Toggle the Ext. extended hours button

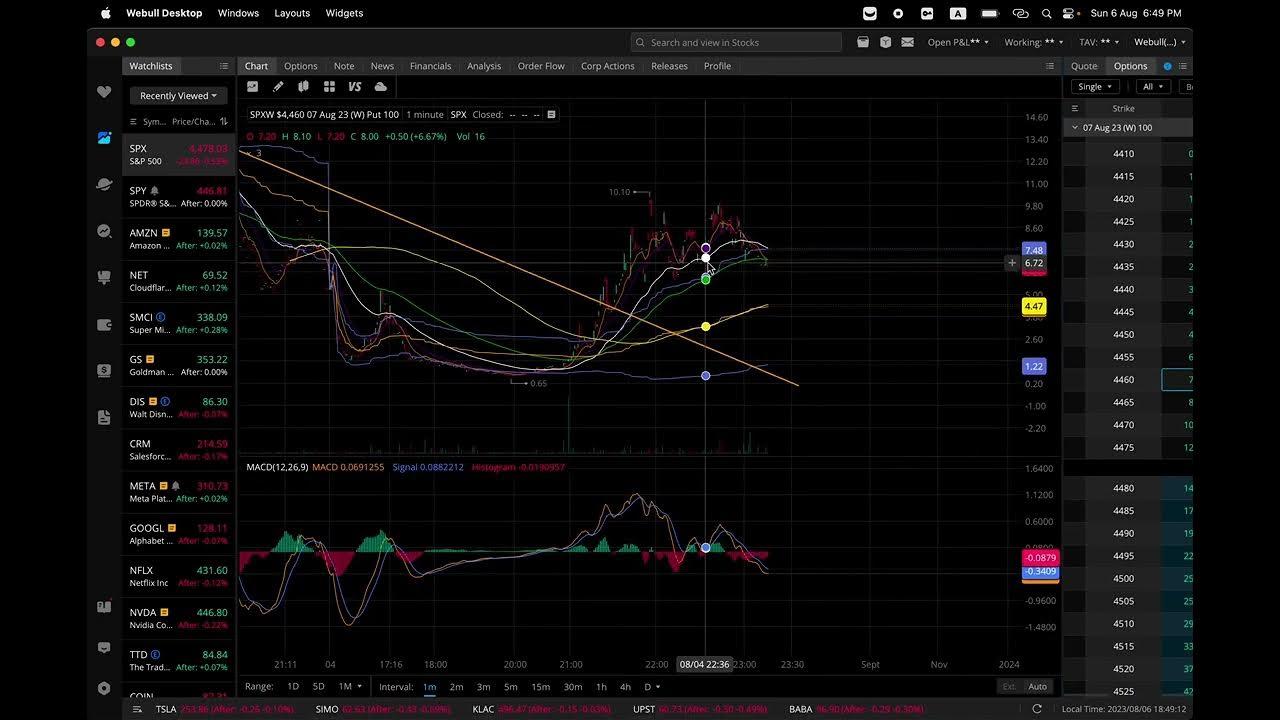[1009, 687]
